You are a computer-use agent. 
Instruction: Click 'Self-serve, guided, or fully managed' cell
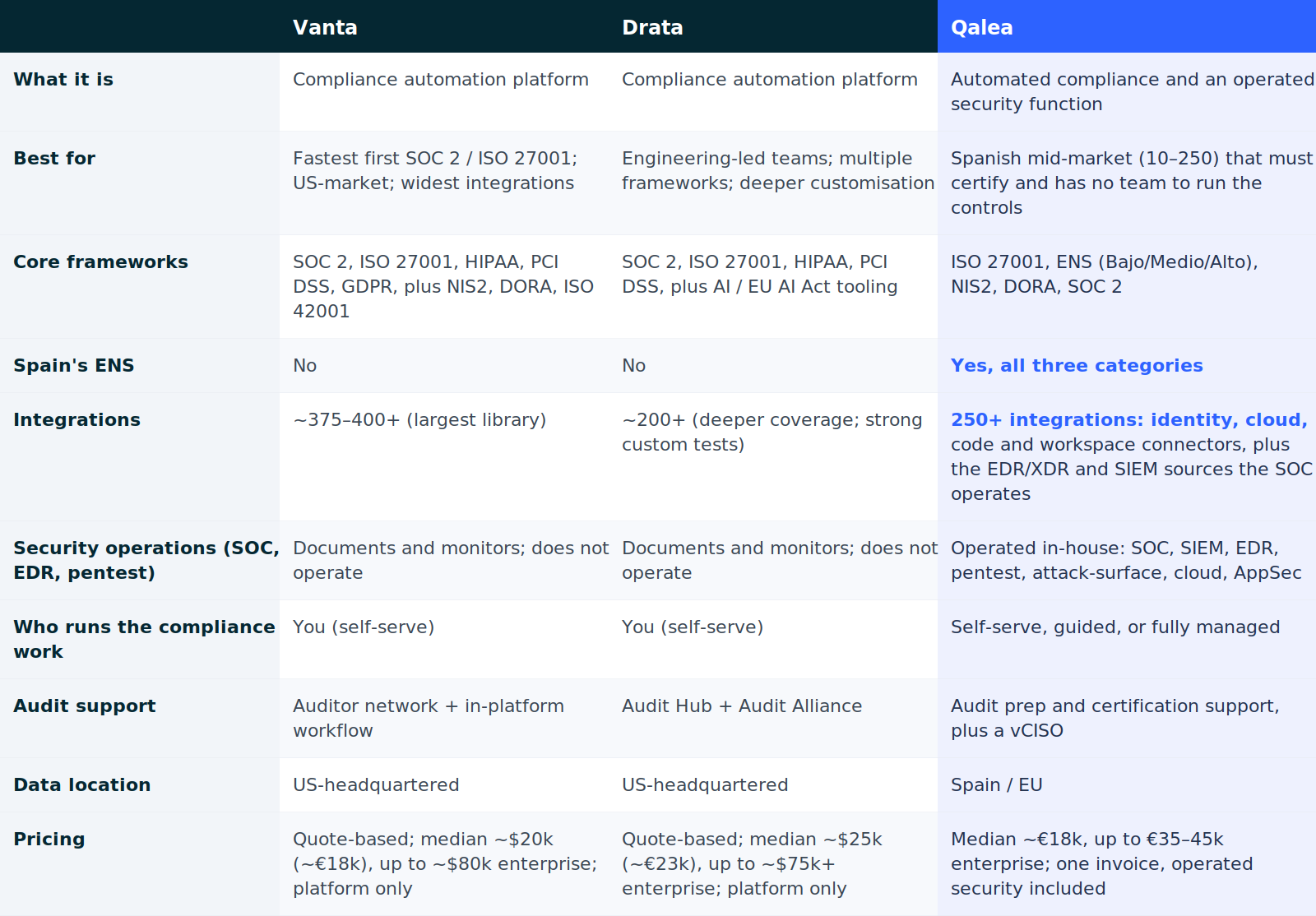pyautogui.click(x=1115, y=627)
